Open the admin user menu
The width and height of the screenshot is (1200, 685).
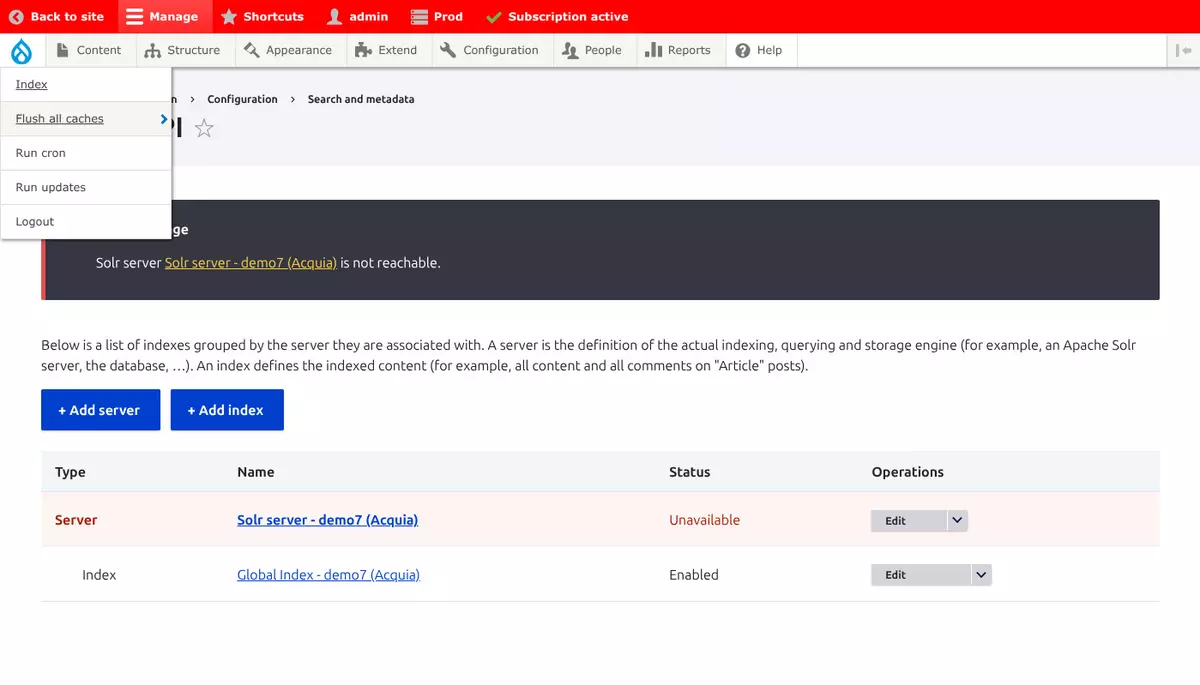click(357, 17)
